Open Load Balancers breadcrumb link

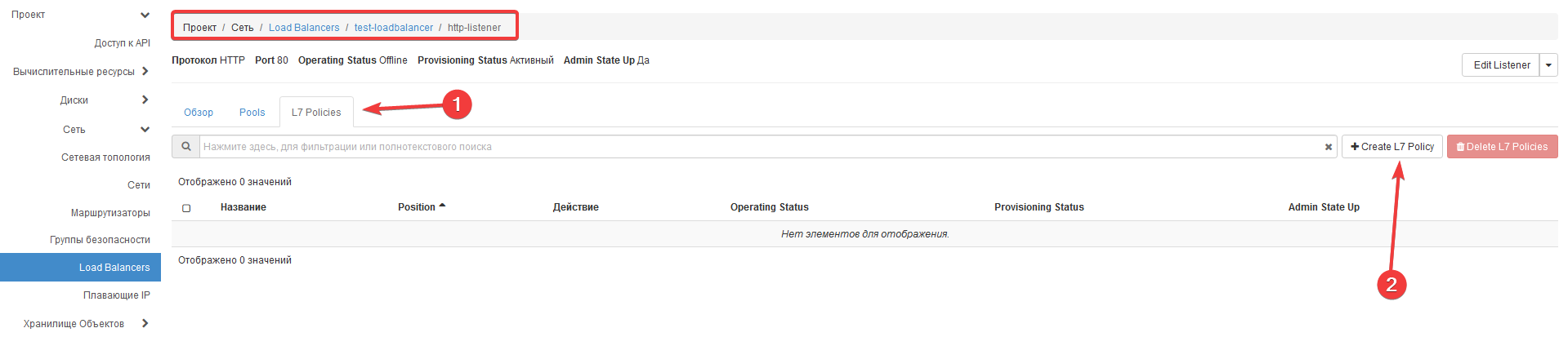304,28
